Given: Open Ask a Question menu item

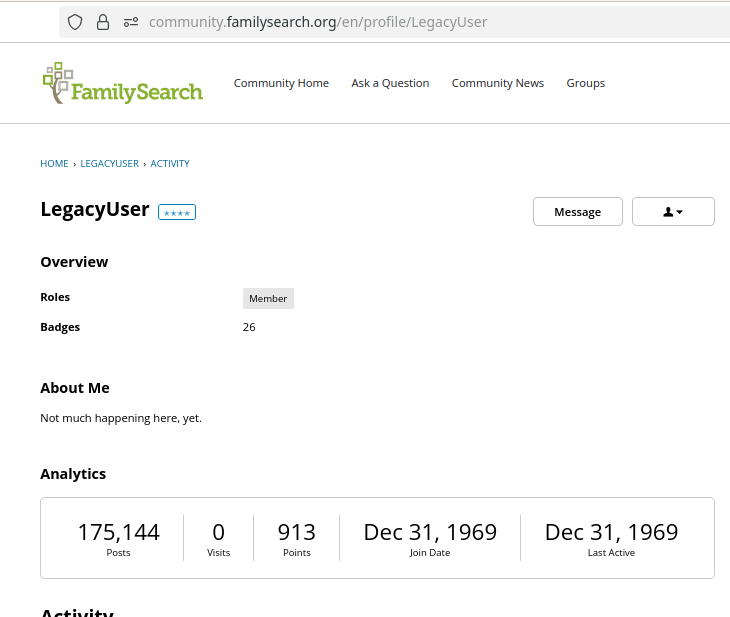Looking at the screenshot, I should pos(390,83).
